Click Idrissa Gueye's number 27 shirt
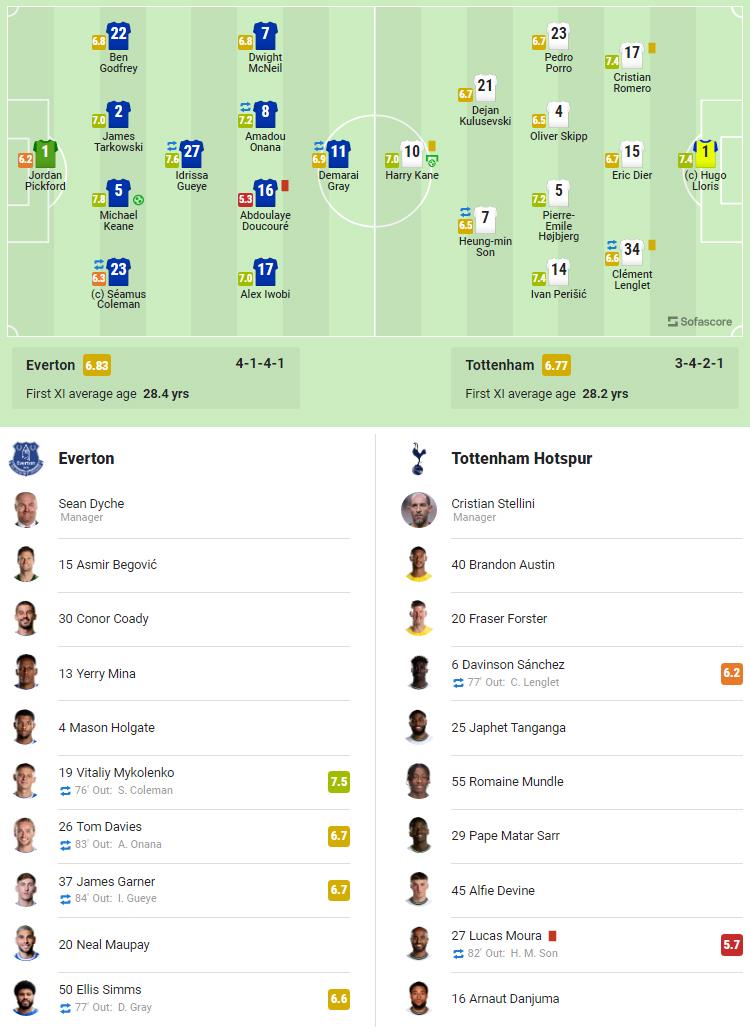Image resolution: width=750 pixels, height=1032 pixels. (x=192, y=154)
